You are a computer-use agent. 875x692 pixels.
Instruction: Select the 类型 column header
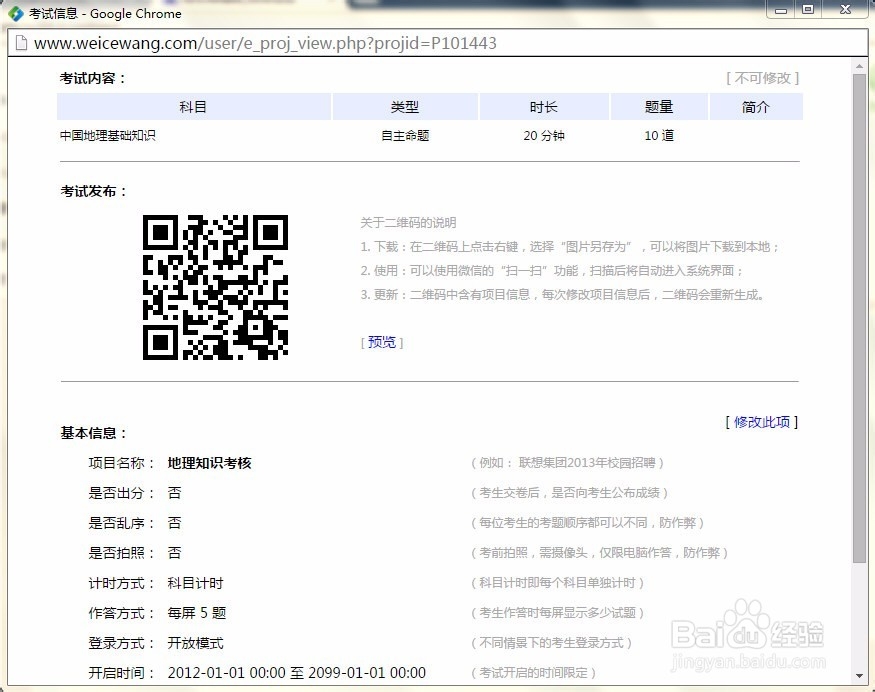pyautogui.click(x=405, y=106)
